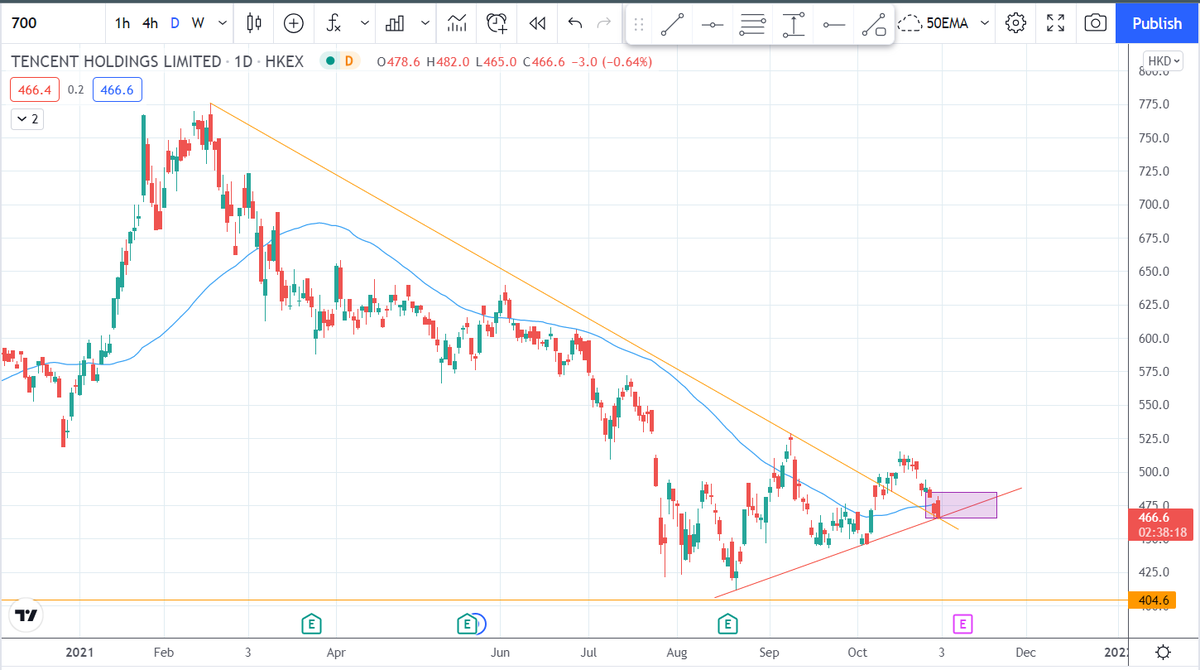This screenshot has width=1200, height=670.
Task: Switch to the 1h timeframe
Action: (122, 22)
